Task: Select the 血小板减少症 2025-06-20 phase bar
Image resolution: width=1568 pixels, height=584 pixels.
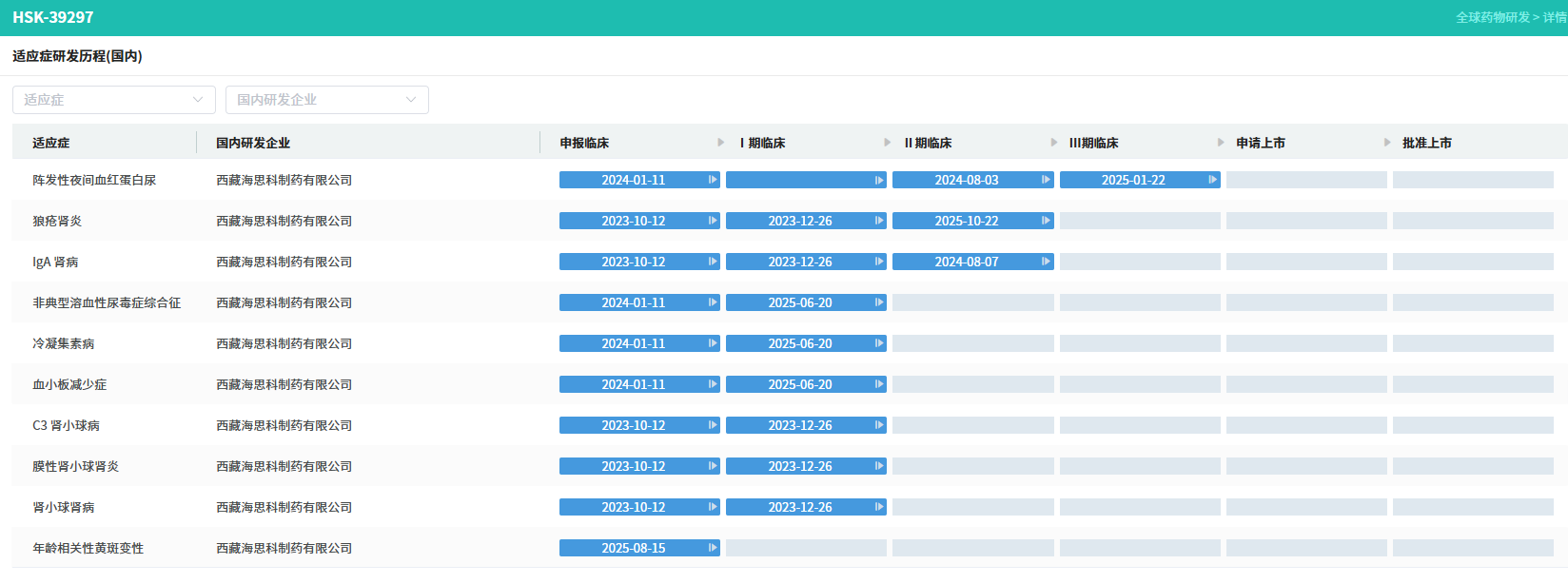Action: (x=799, y=384)
